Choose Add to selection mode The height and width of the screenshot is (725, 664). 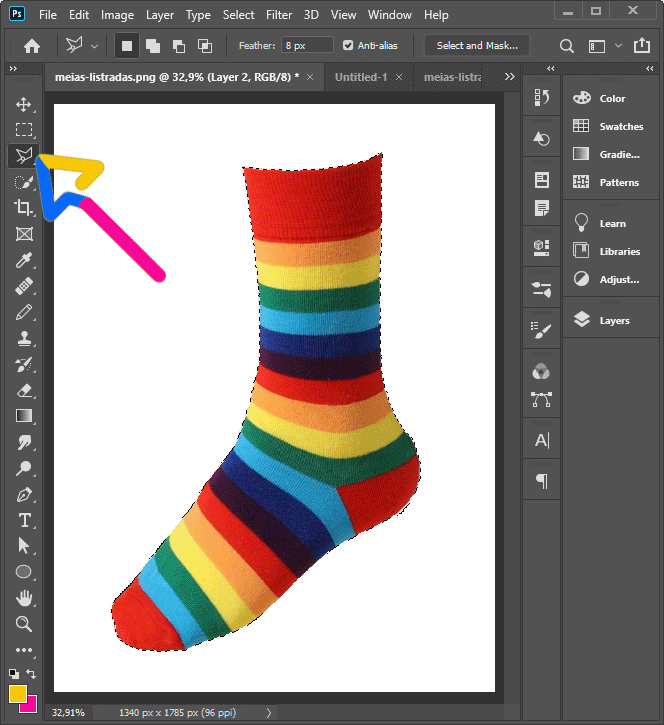pos(153,46)
